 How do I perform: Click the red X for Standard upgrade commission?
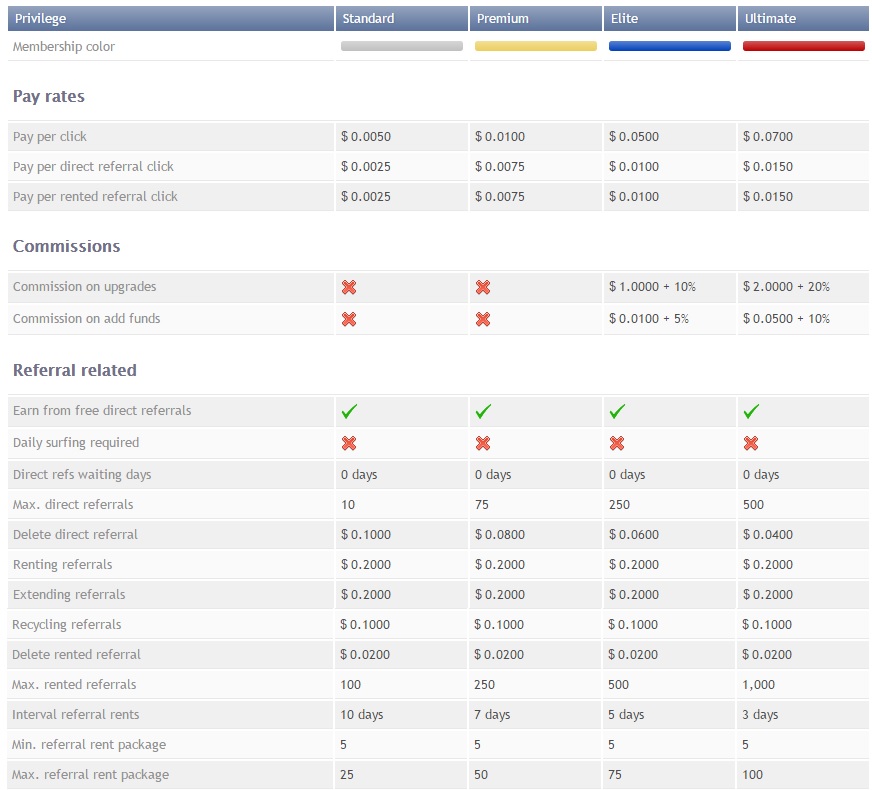point(349,287)
